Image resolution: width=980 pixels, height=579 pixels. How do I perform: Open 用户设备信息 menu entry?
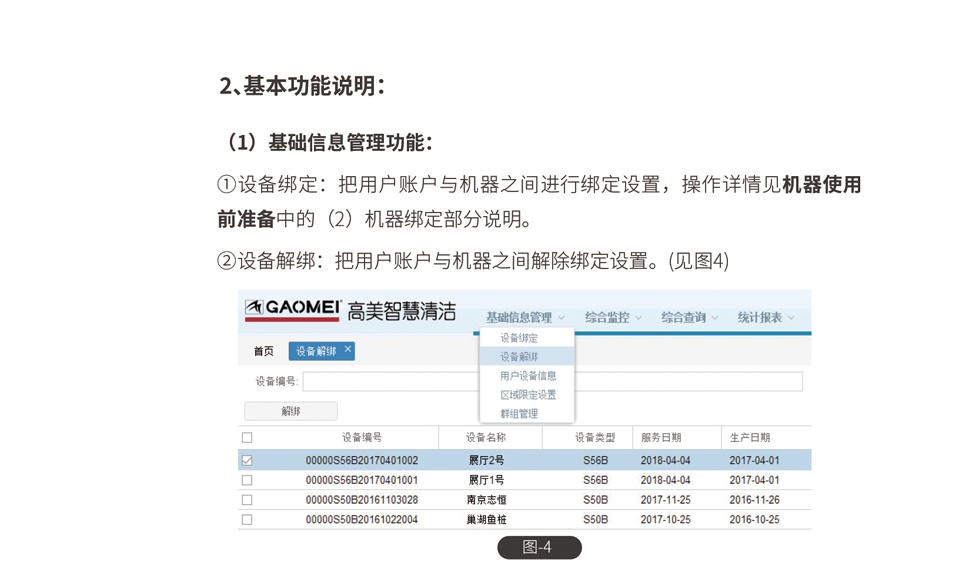point(528,376)
